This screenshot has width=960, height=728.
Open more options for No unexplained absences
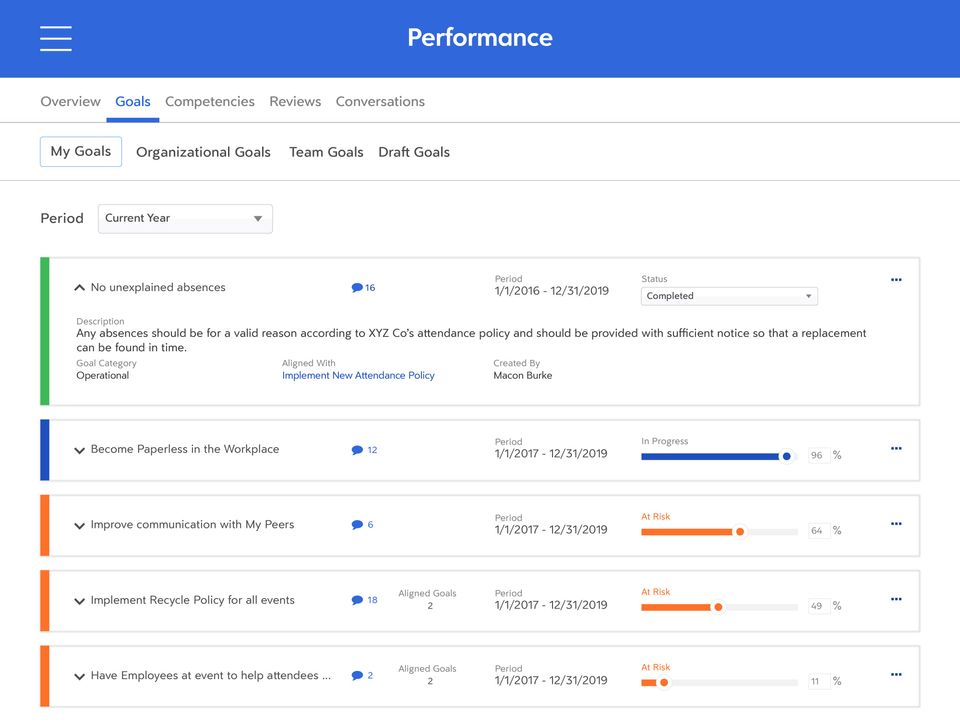click(896, 280)
